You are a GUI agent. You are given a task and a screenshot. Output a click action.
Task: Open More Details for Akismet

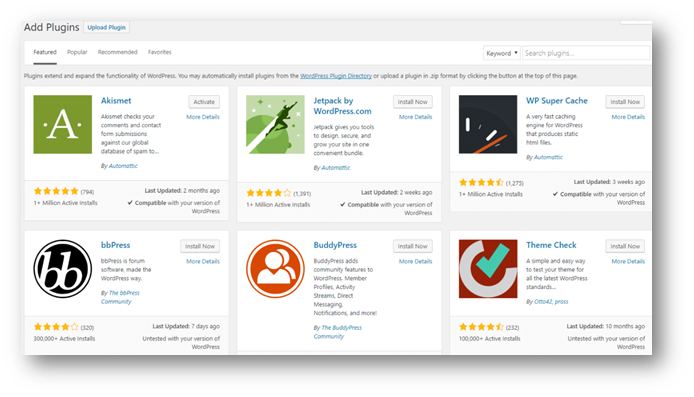[203, 117]
